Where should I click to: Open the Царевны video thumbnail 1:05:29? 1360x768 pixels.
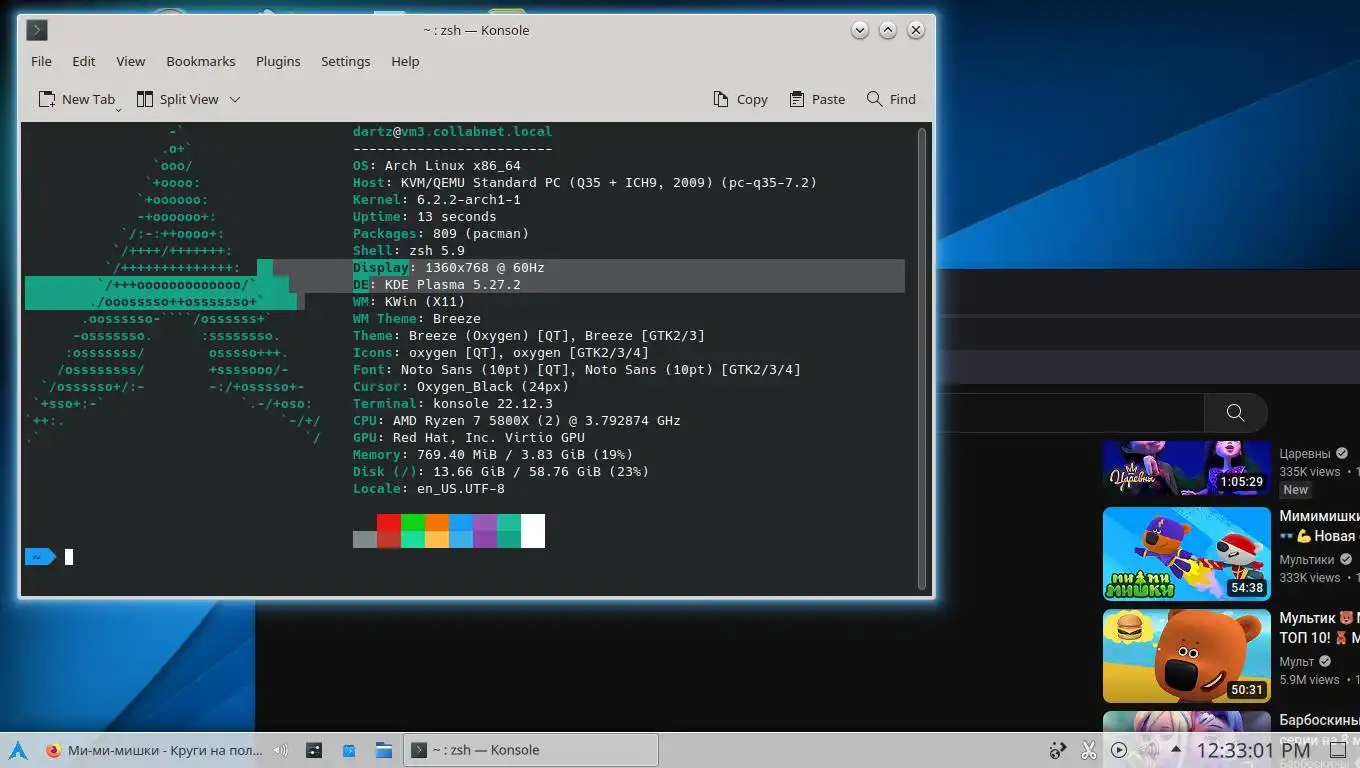[x=1187, y=468]
